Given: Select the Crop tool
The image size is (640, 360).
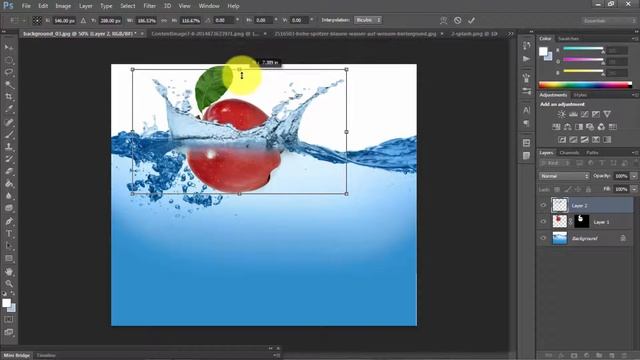Looking at the screenshot, I should (x=9, y=97).
